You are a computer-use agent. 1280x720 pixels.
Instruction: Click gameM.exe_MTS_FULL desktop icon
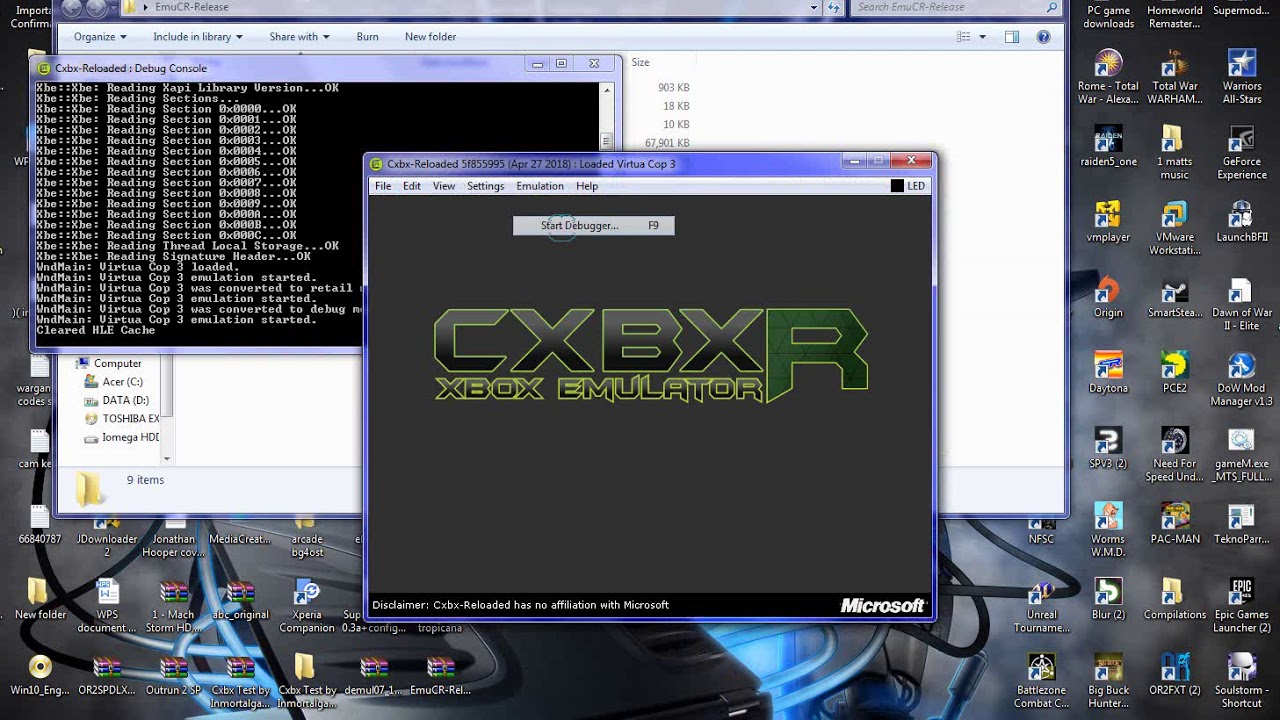click(x=1241, y=455)
